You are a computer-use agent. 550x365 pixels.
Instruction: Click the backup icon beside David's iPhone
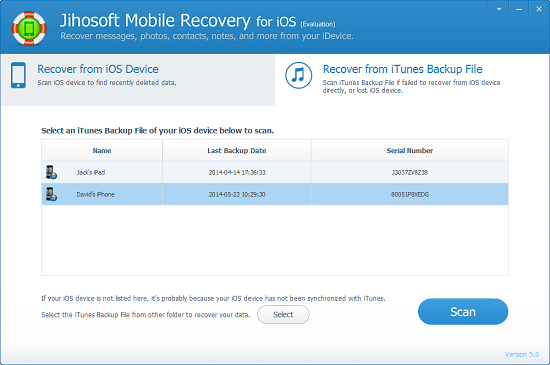[51, 194]
